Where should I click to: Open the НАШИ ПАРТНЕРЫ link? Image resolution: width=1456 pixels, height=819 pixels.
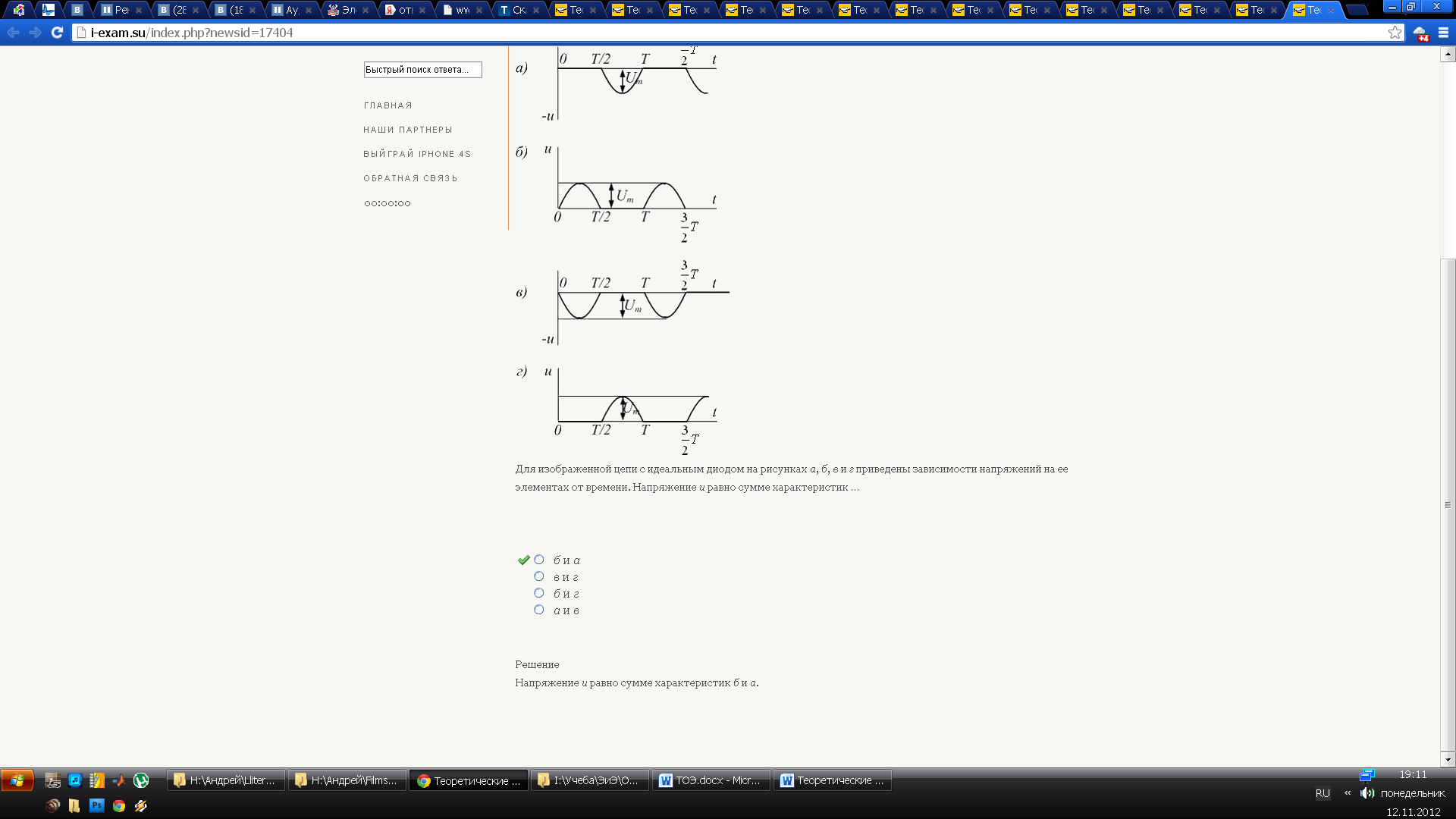(408, 130)
